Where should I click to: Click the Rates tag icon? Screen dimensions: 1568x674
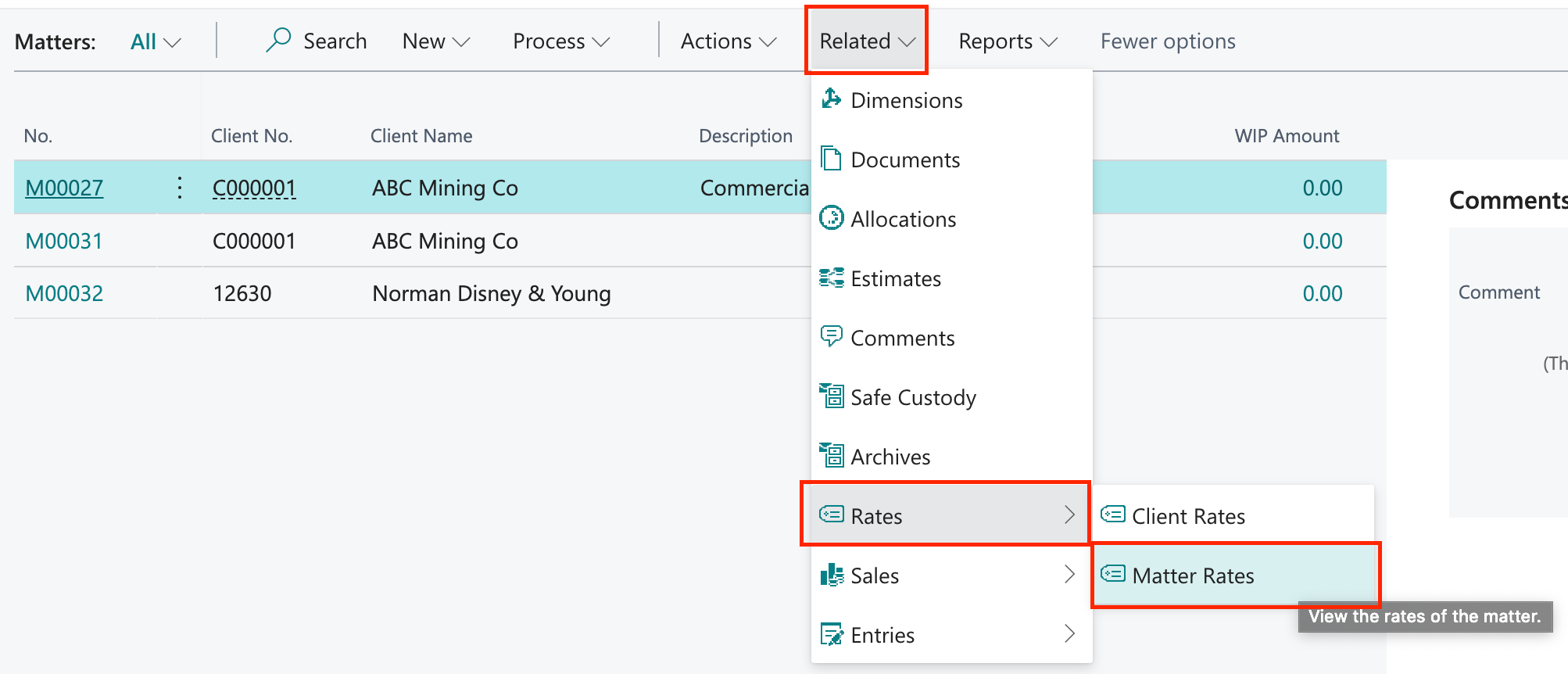click(x=831, y=514)
